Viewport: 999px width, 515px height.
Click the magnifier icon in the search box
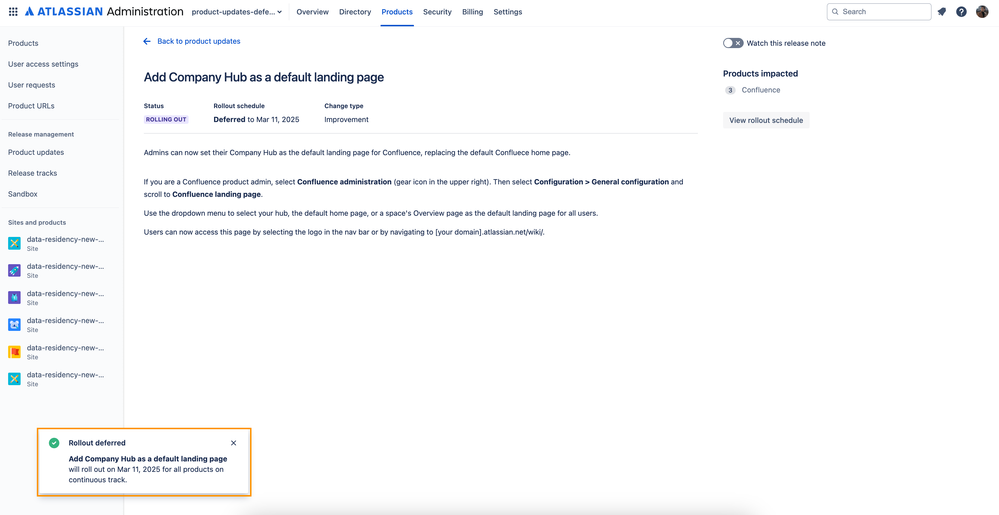[835, 11]
